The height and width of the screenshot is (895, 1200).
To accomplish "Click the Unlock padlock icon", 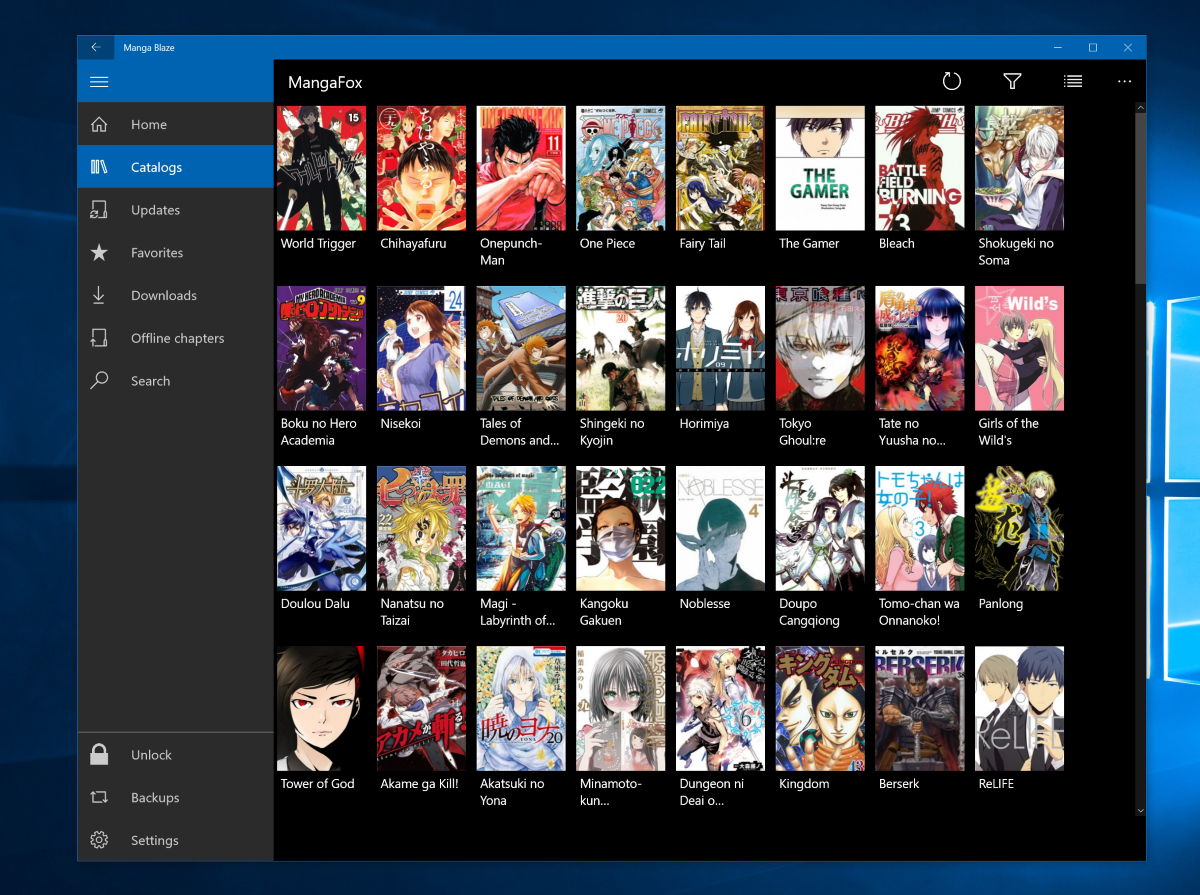I will (x=99, y=754).
